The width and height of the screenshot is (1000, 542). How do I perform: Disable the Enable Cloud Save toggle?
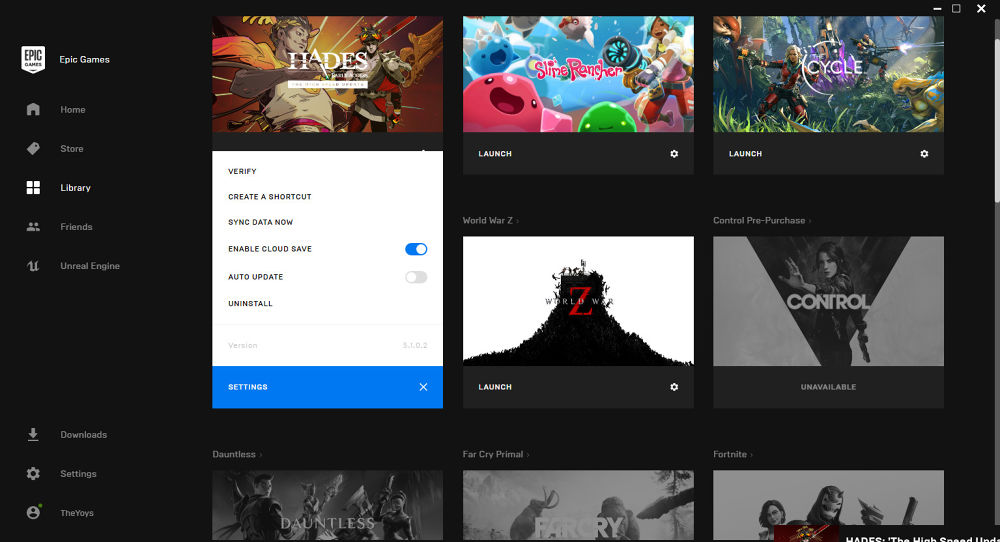(416, 249)
